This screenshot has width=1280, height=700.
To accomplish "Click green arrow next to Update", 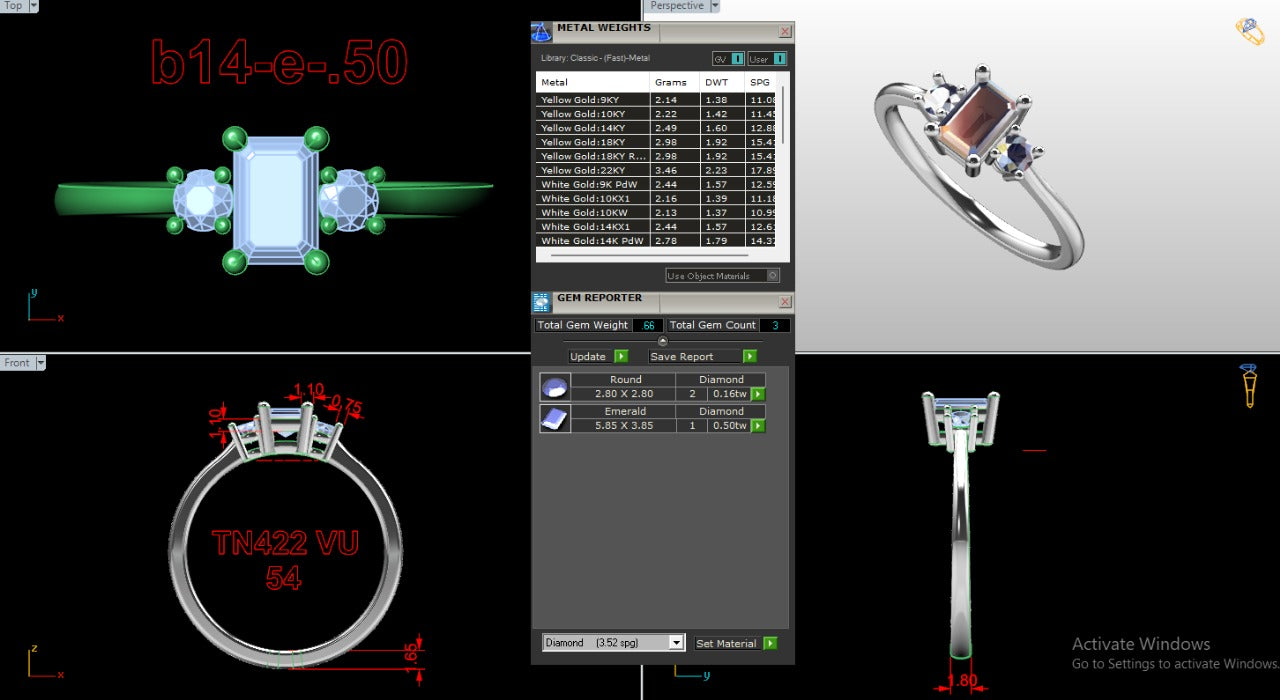I will (x=621, y=356).
